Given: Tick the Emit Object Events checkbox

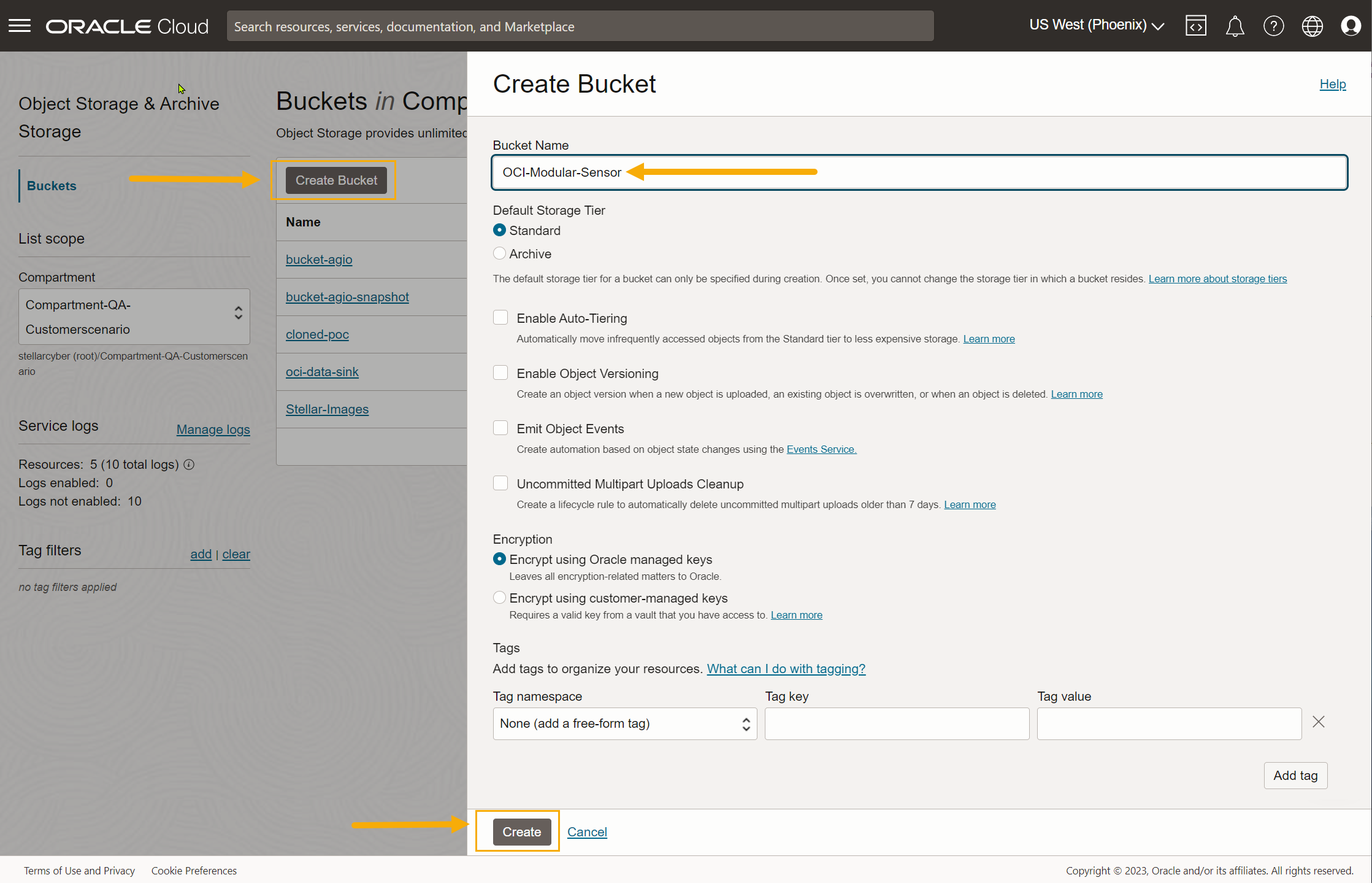Looking at the screenshot, I should coord(500,428).
